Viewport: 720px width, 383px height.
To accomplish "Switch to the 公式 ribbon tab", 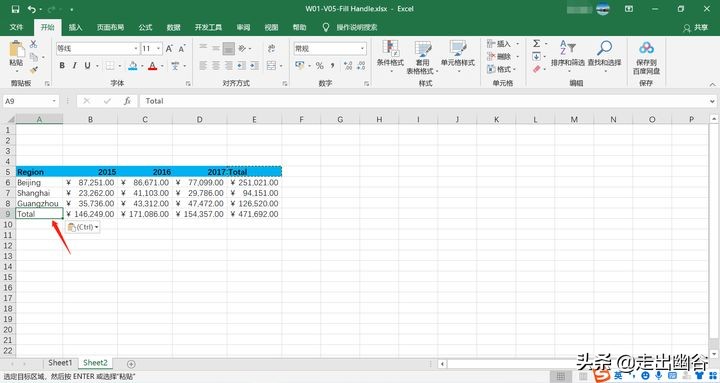I will point(146,27).
